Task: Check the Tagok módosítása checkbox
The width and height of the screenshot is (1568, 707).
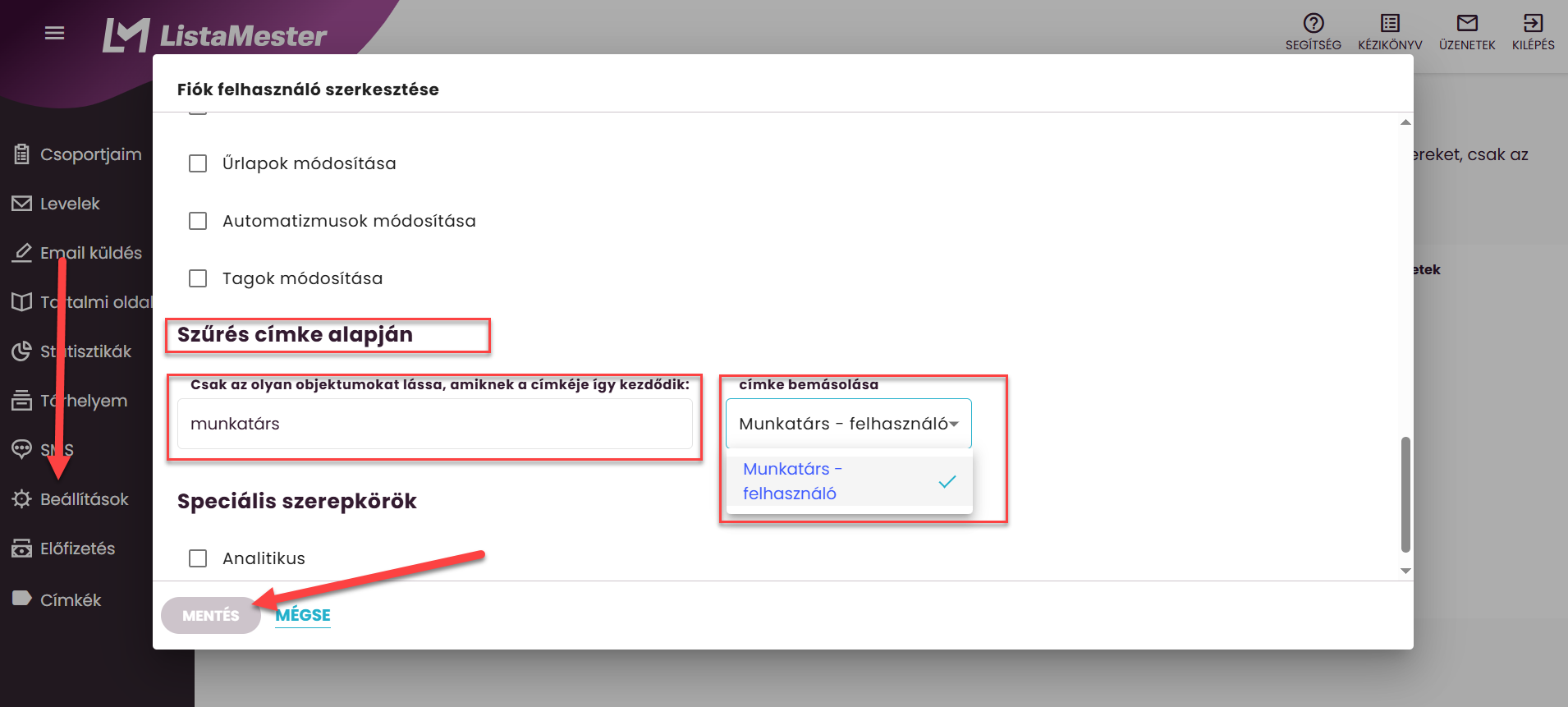Action: [x=198, y=278]
